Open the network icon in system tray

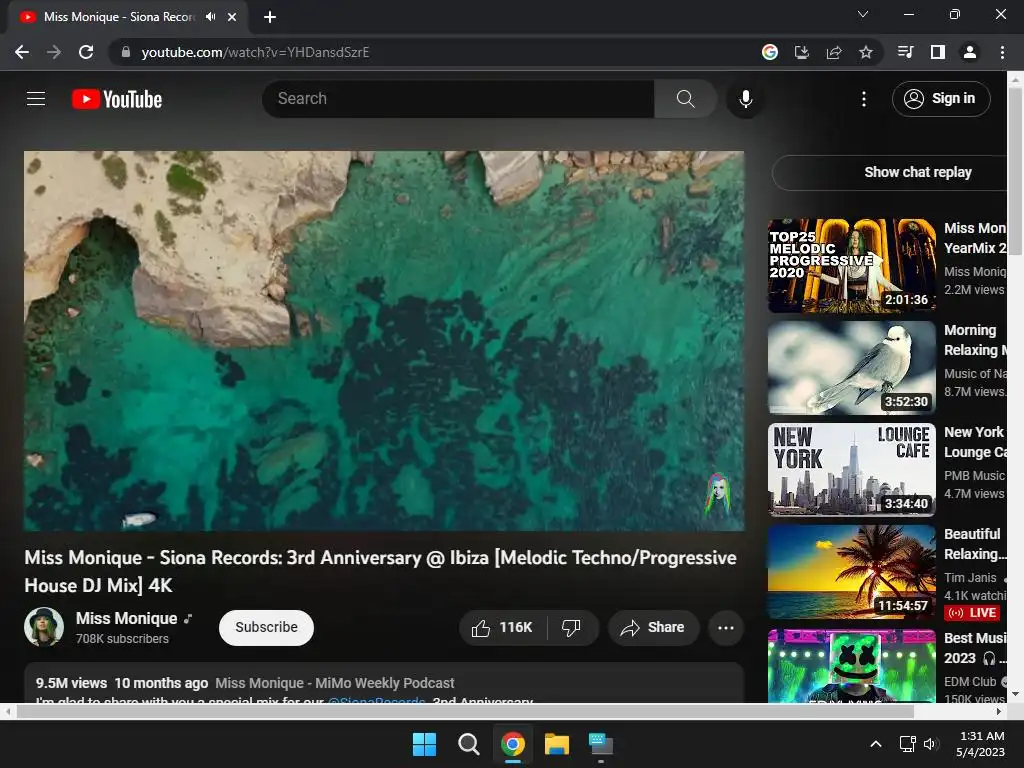pos(907,744)
